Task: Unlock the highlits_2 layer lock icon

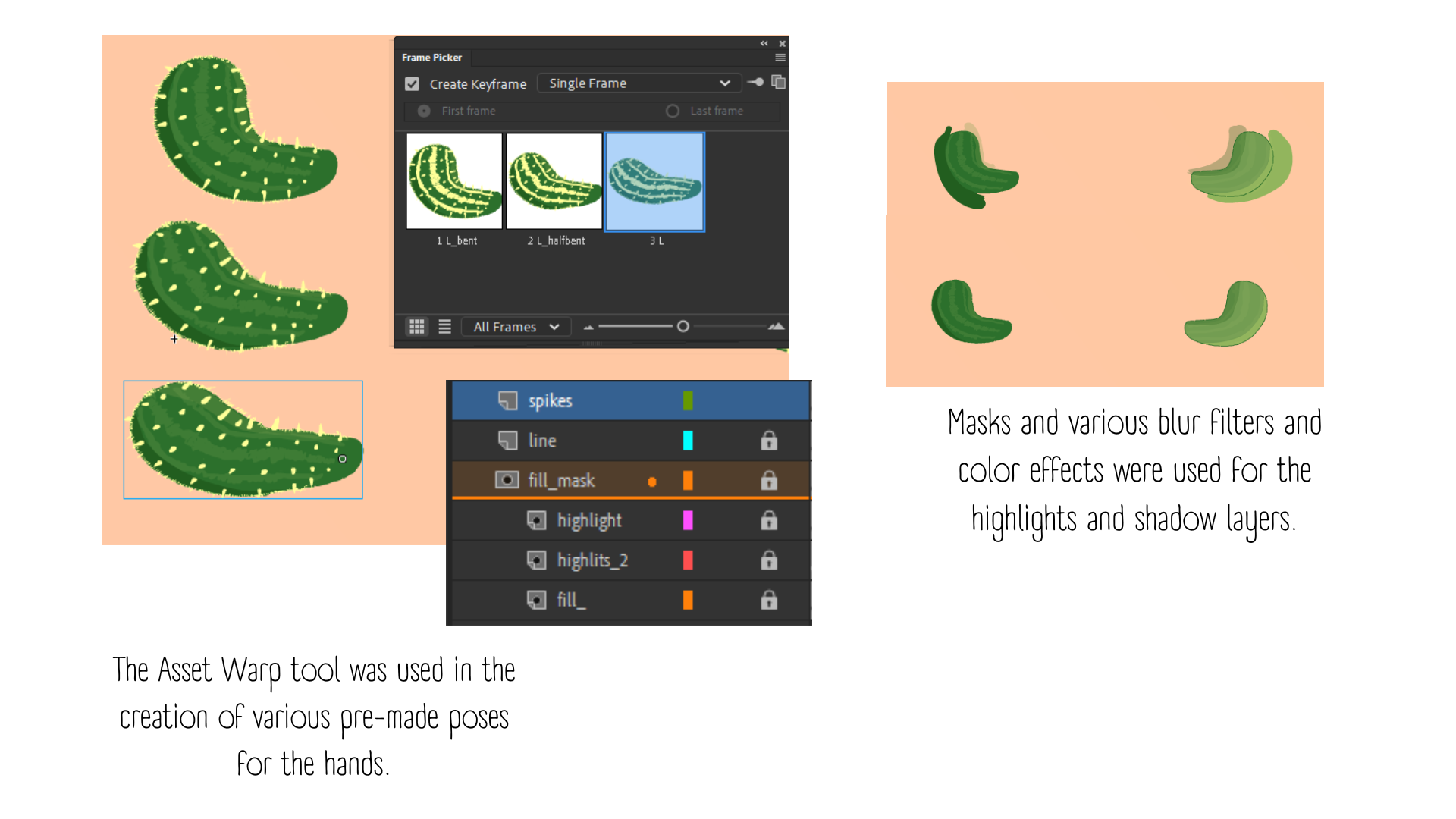Action: (x=769, y=560)
